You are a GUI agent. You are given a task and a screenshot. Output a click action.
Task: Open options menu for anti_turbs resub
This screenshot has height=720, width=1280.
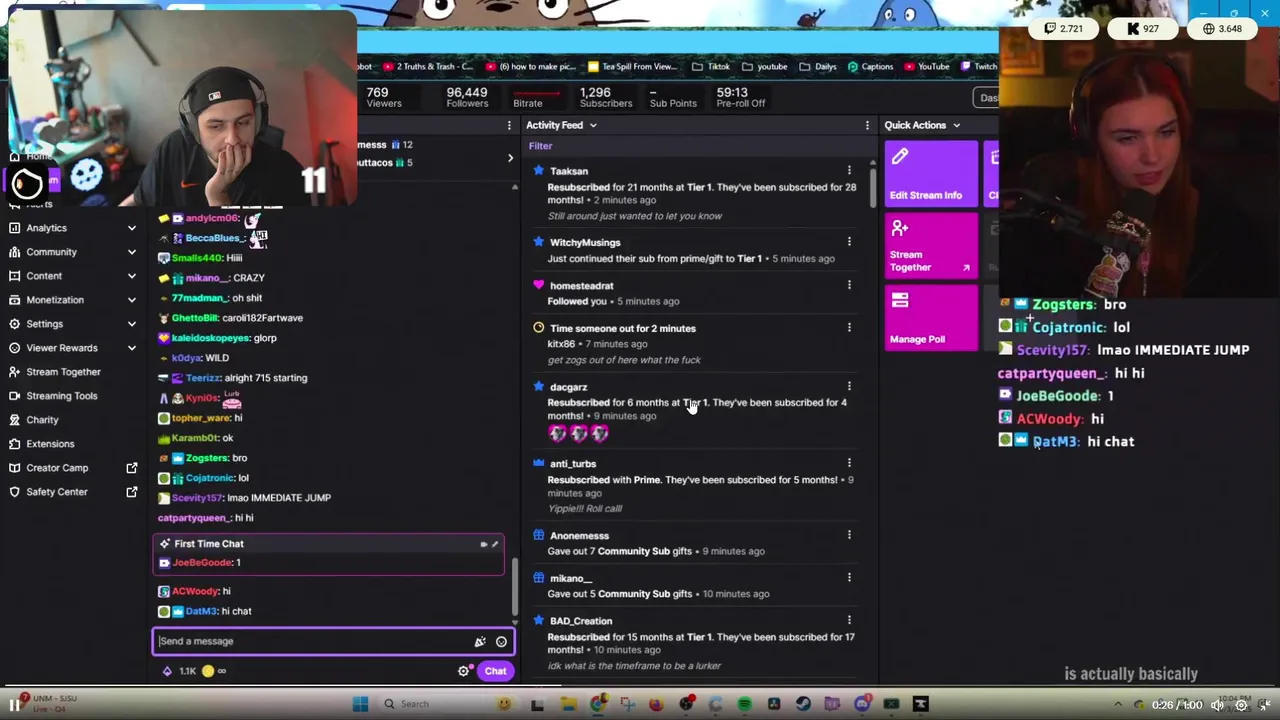849,463
